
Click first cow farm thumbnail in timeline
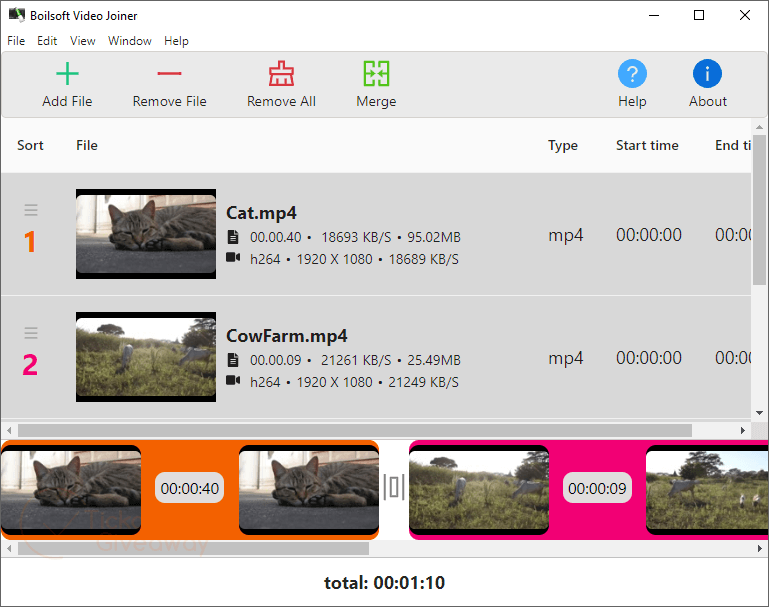[479, 490]
